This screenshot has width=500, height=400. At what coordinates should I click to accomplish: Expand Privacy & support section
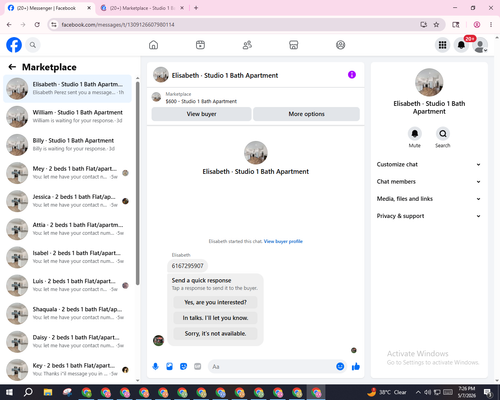pos(429,216)
